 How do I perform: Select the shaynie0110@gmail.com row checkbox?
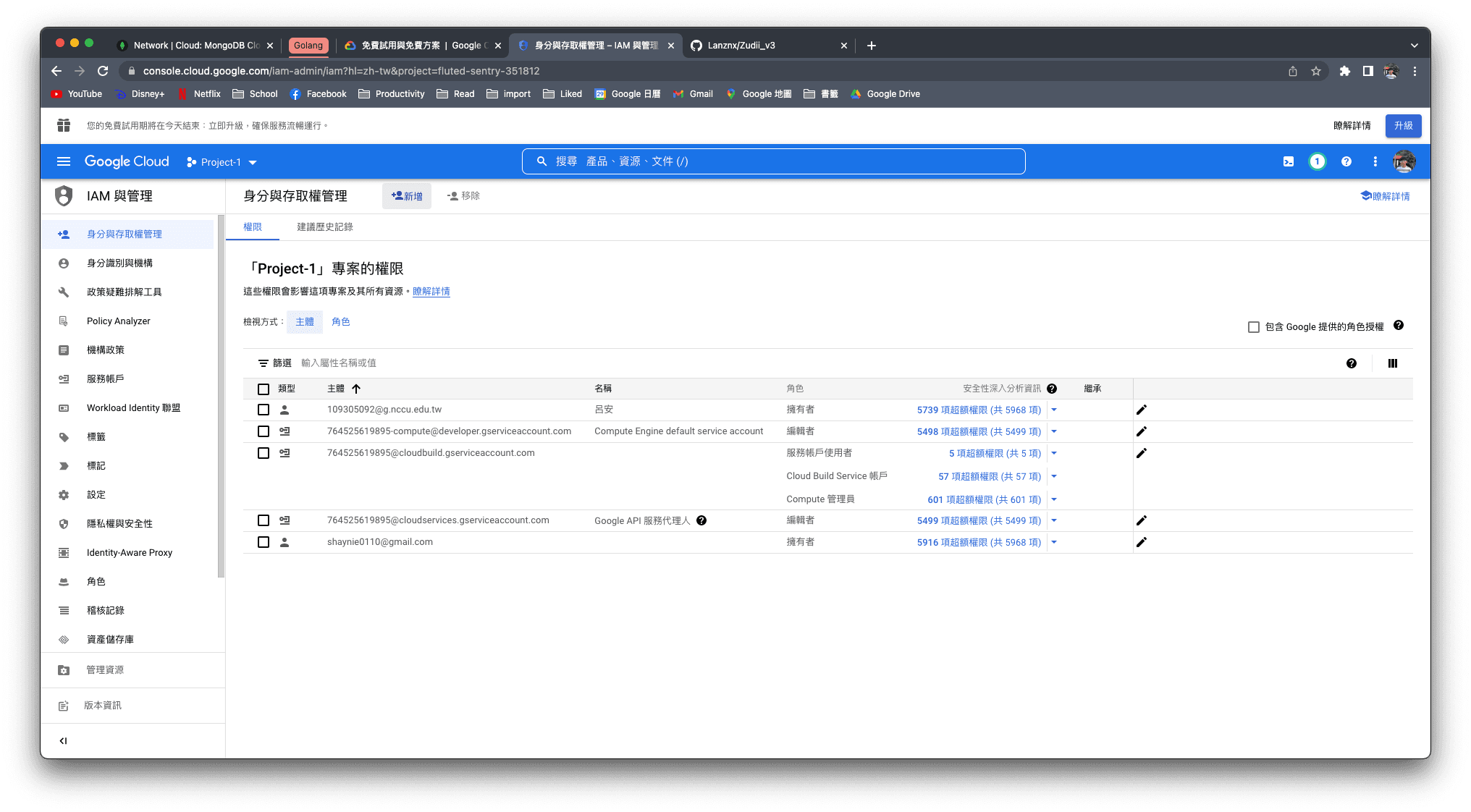[264, 542]
